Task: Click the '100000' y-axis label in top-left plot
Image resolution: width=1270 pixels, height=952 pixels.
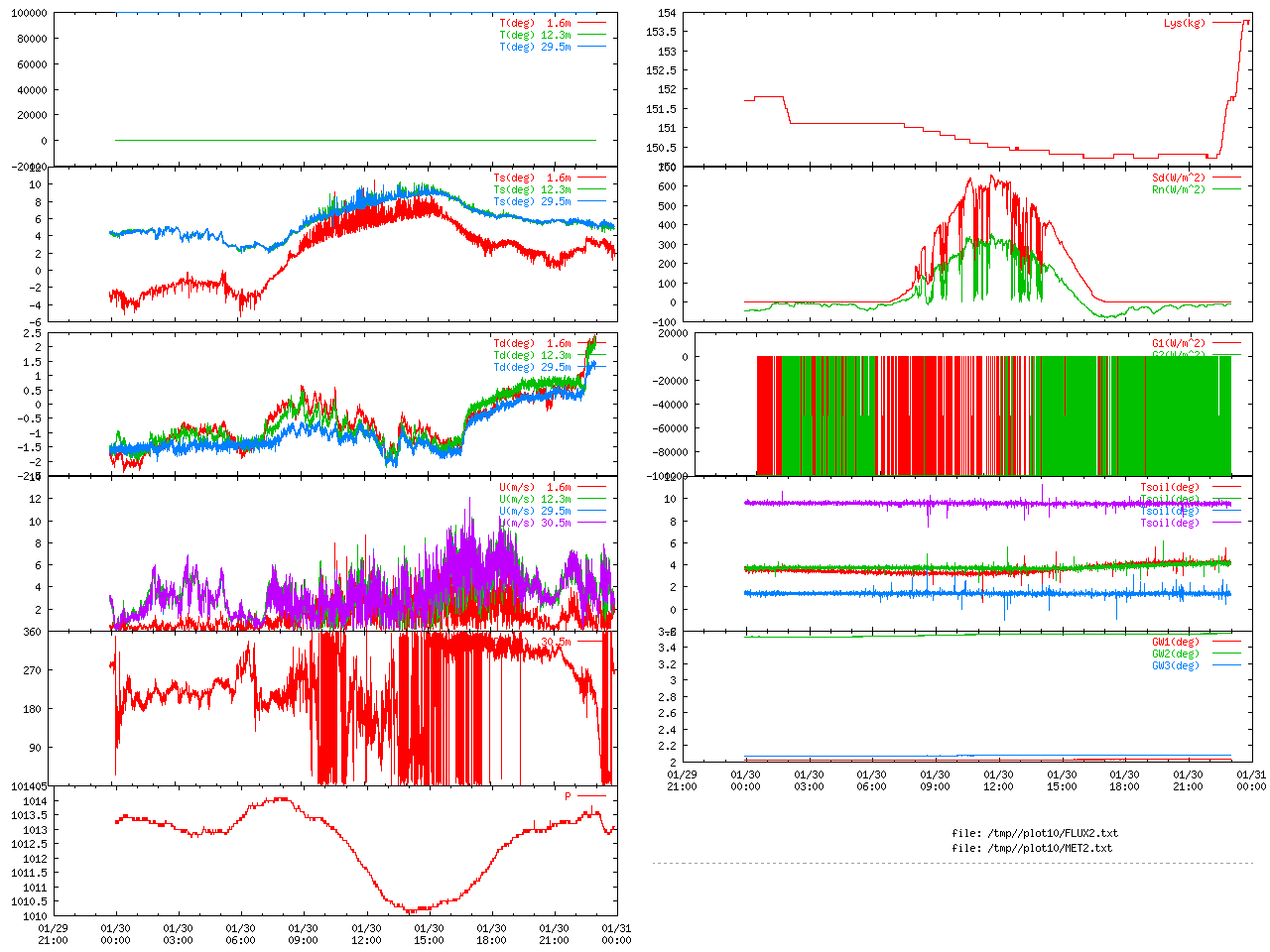Action: [x=28, y=14]
